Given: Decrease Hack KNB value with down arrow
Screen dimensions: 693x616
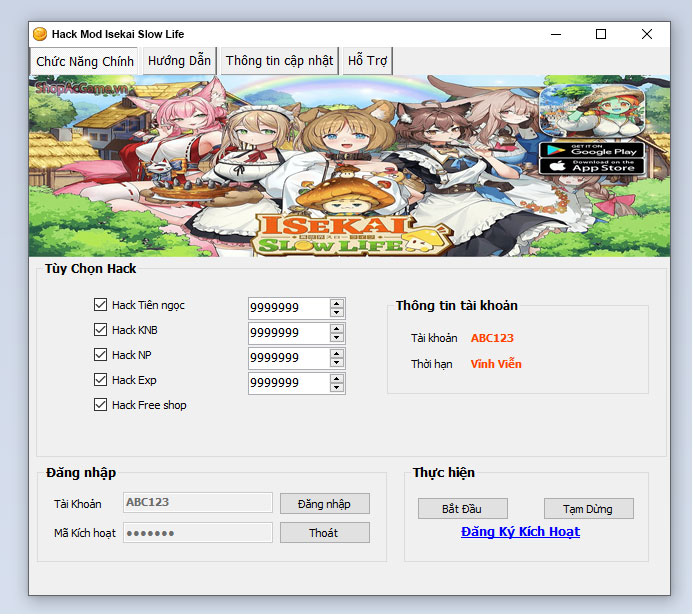Looking at the screenshot, I should 337,338.
